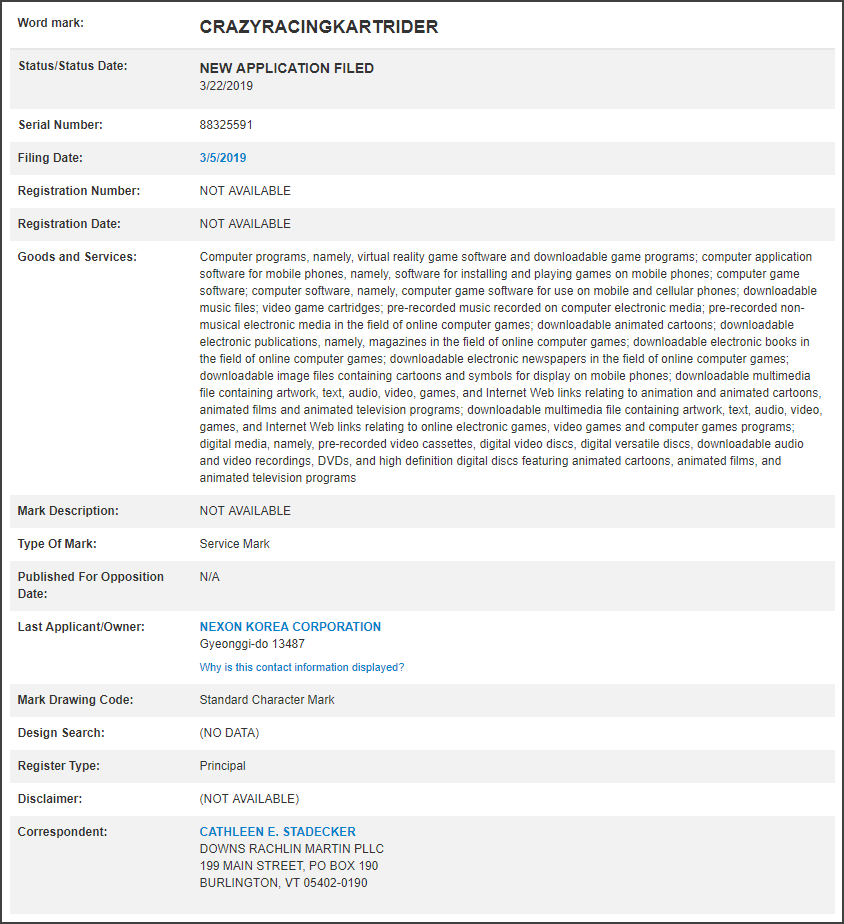Open the 3/5/2019 filing date link

223,158
